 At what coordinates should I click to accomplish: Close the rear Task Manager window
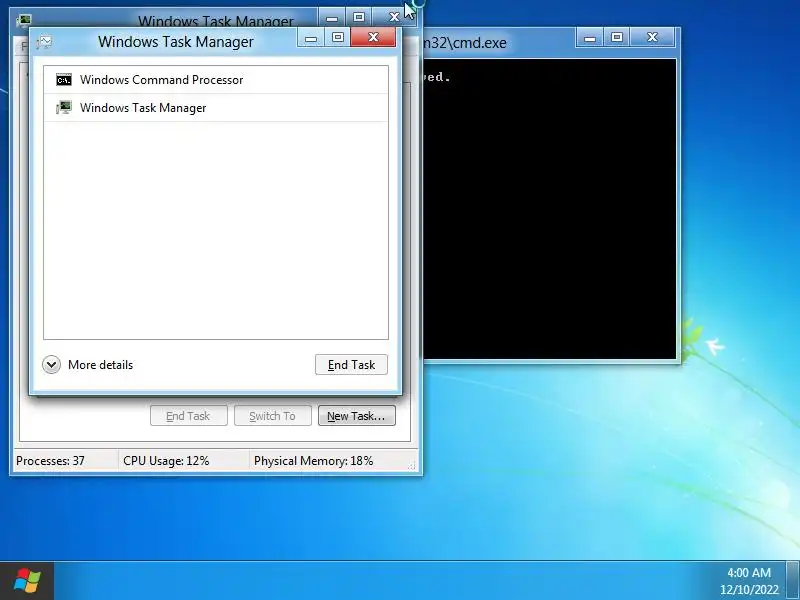(394, 17)
